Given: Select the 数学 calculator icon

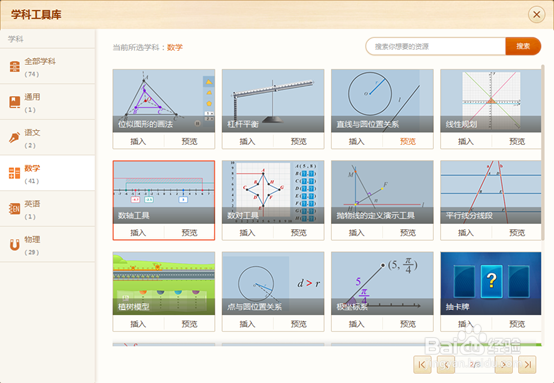Looking at the screenshot, I should [14, 173].
